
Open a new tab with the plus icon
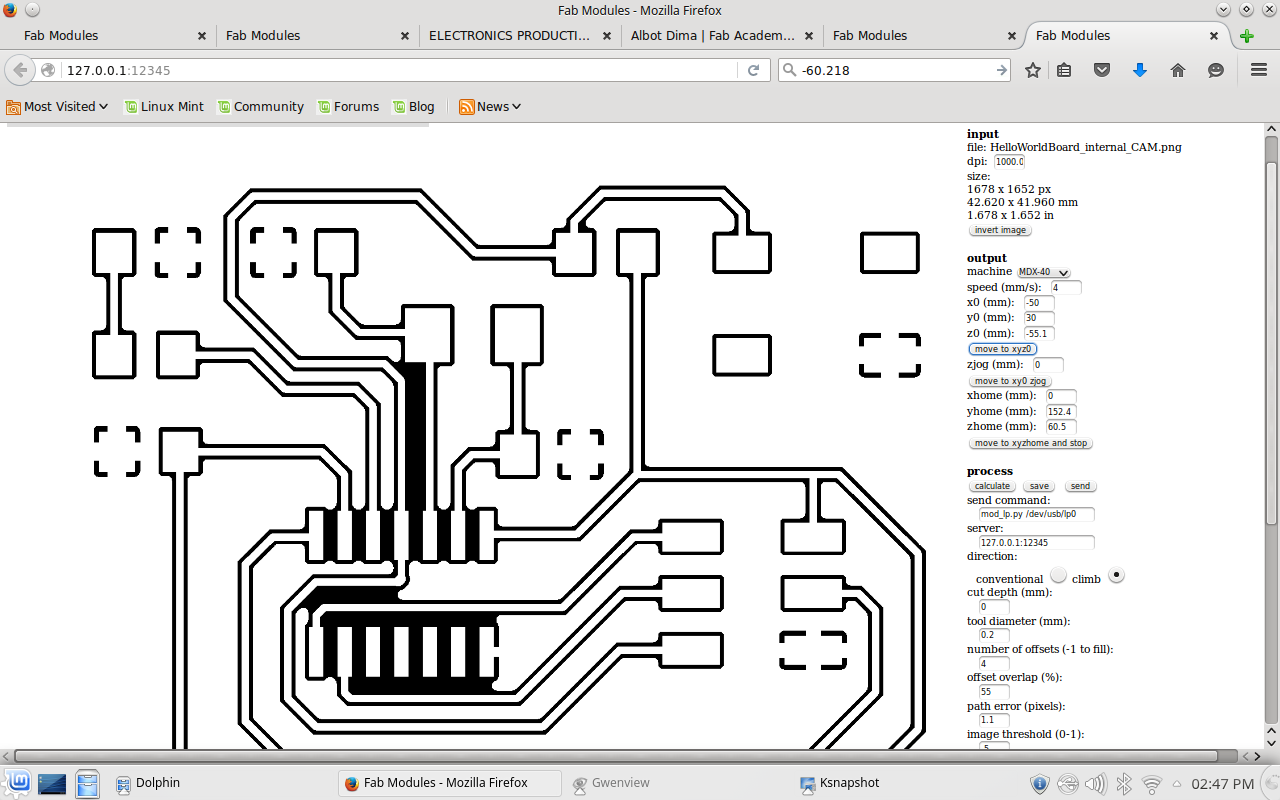(x=1247, y=36)
